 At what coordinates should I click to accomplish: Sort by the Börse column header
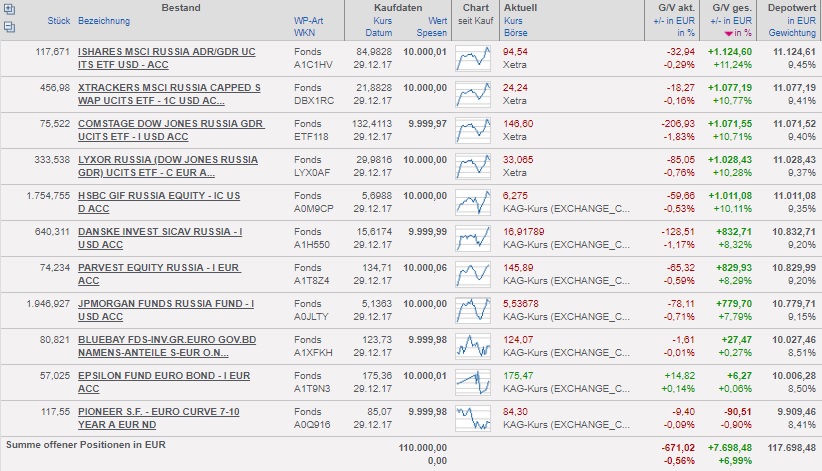coord(516,32)
